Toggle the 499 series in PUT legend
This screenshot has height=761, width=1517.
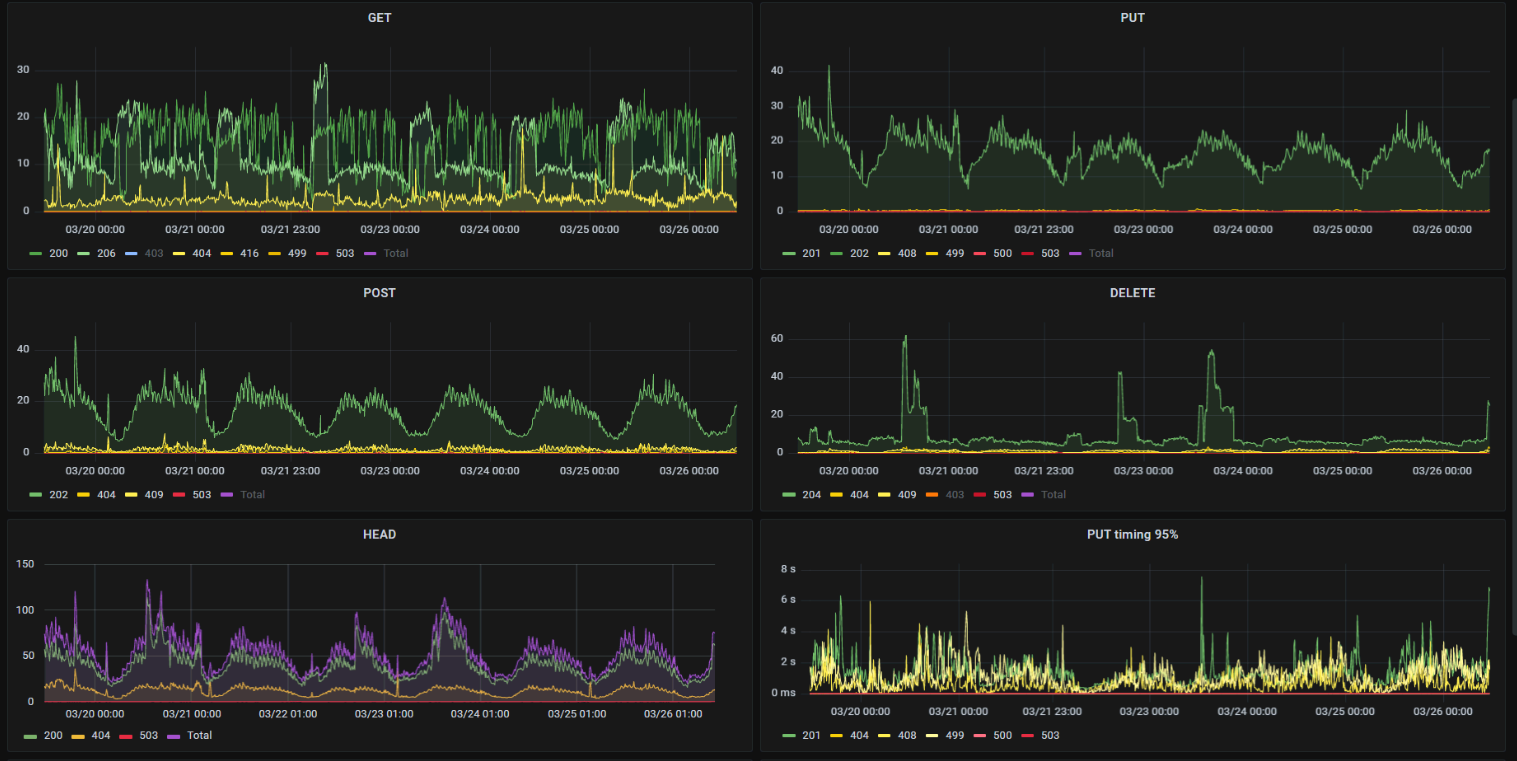point(955,253)
